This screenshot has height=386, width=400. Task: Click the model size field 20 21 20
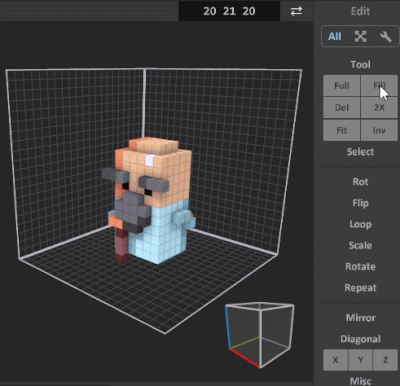point(229,11)
